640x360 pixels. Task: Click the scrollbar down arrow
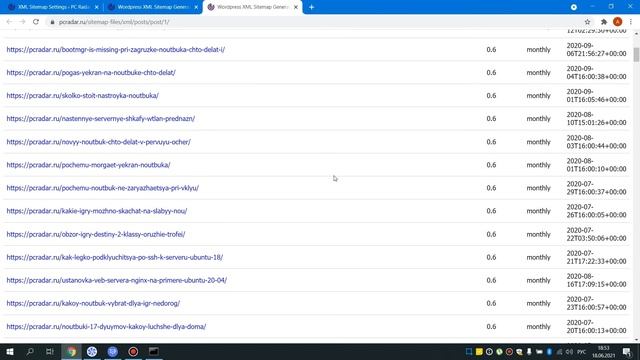click(636, 340)
